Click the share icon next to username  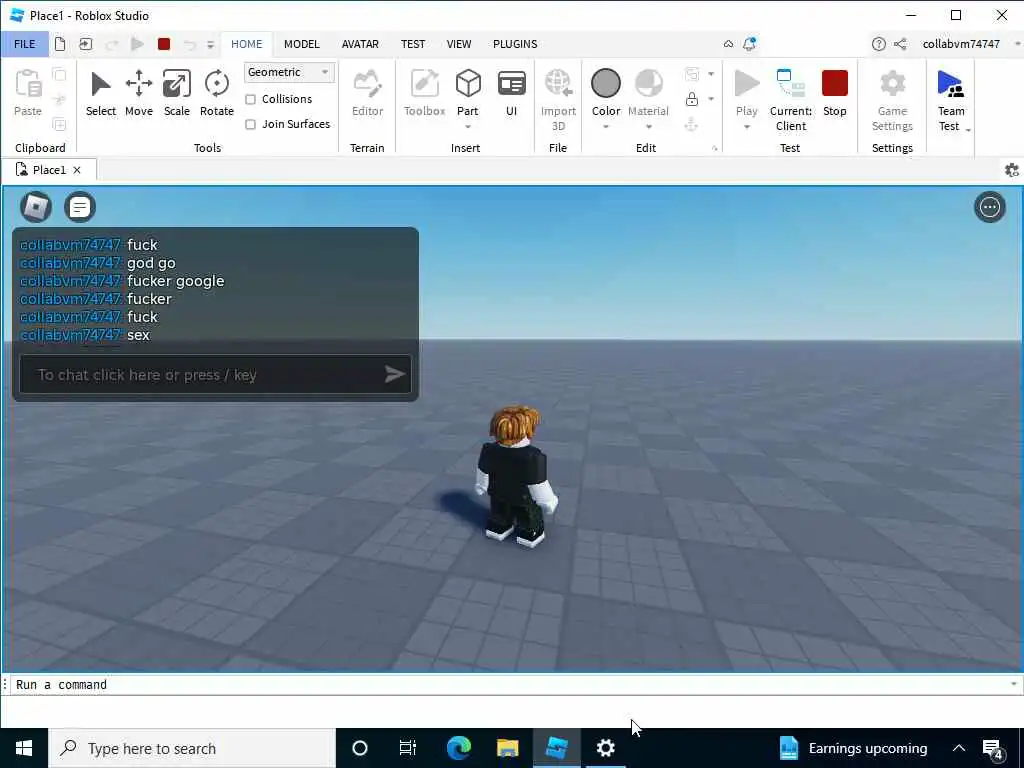(x=901, y=44)
